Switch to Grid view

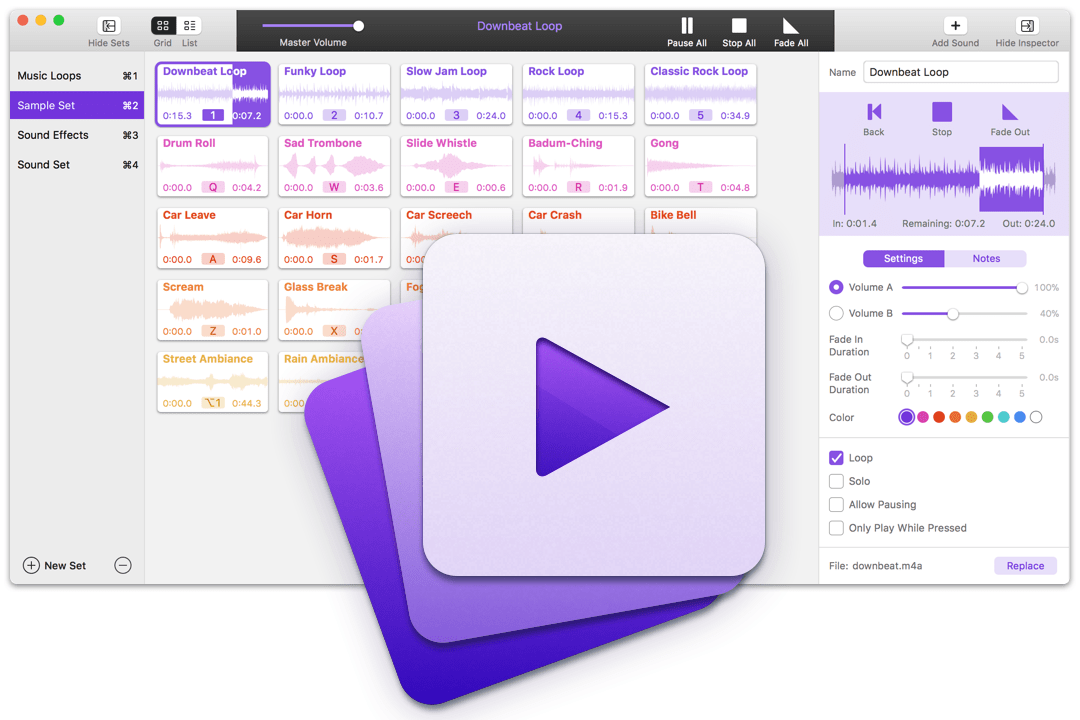tap(163, 25)
